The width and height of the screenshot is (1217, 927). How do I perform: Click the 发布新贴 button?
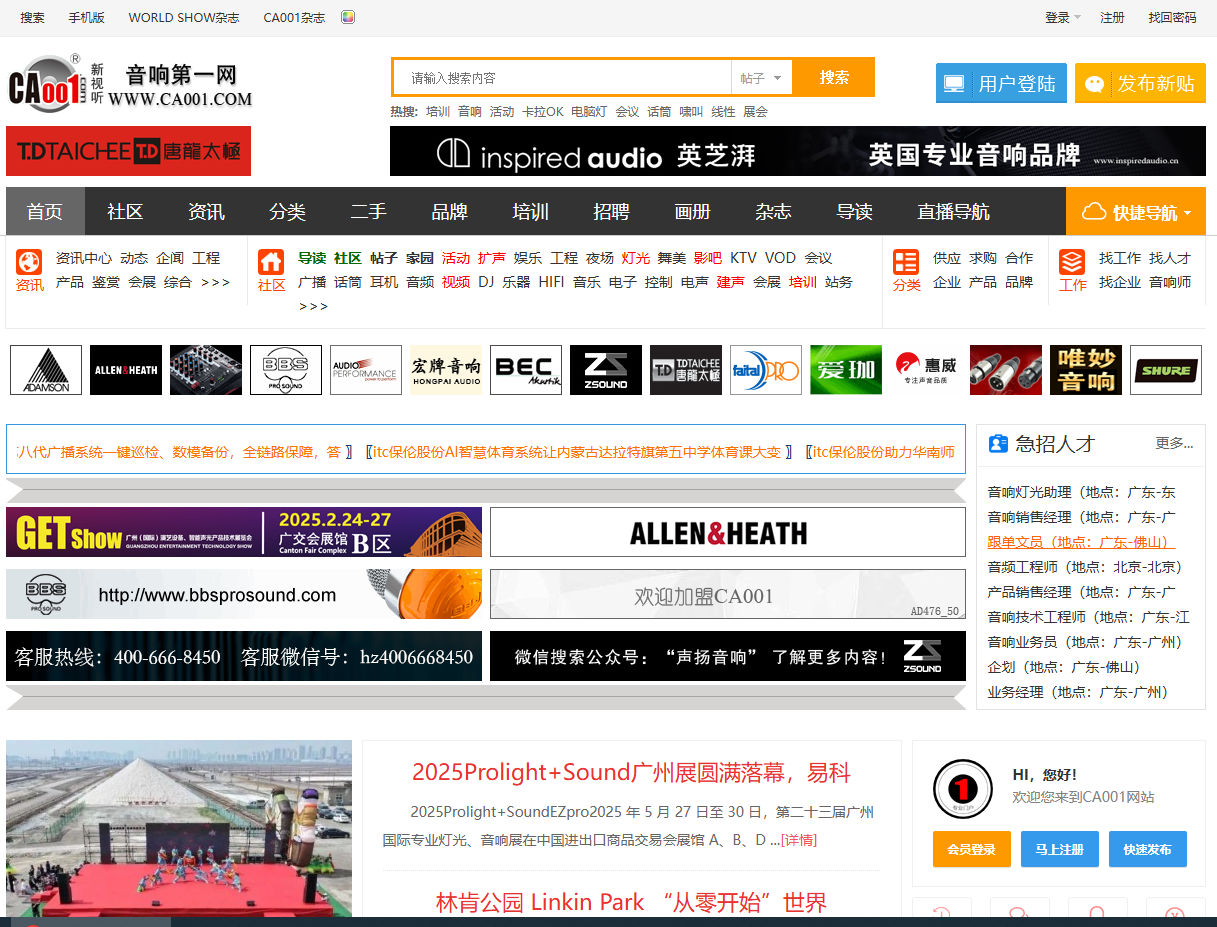tap(1140, 83)
